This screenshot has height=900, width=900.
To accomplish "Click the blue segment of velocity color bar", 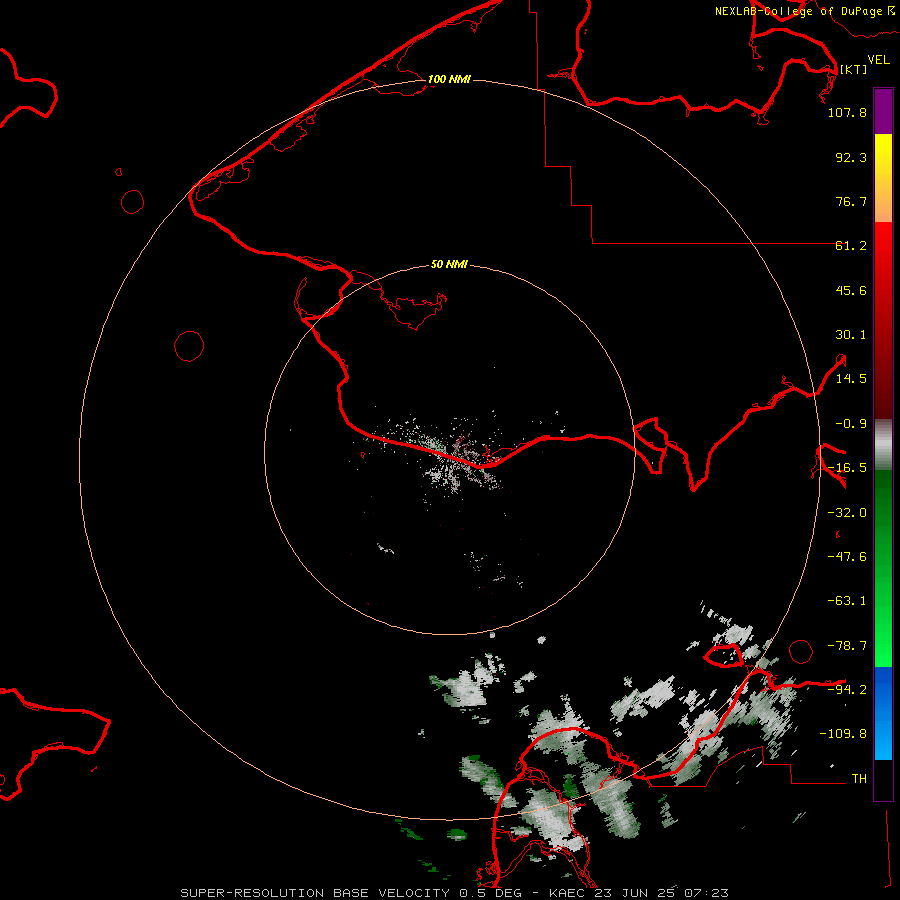I will pyautogui.click(x=883, y=713).
